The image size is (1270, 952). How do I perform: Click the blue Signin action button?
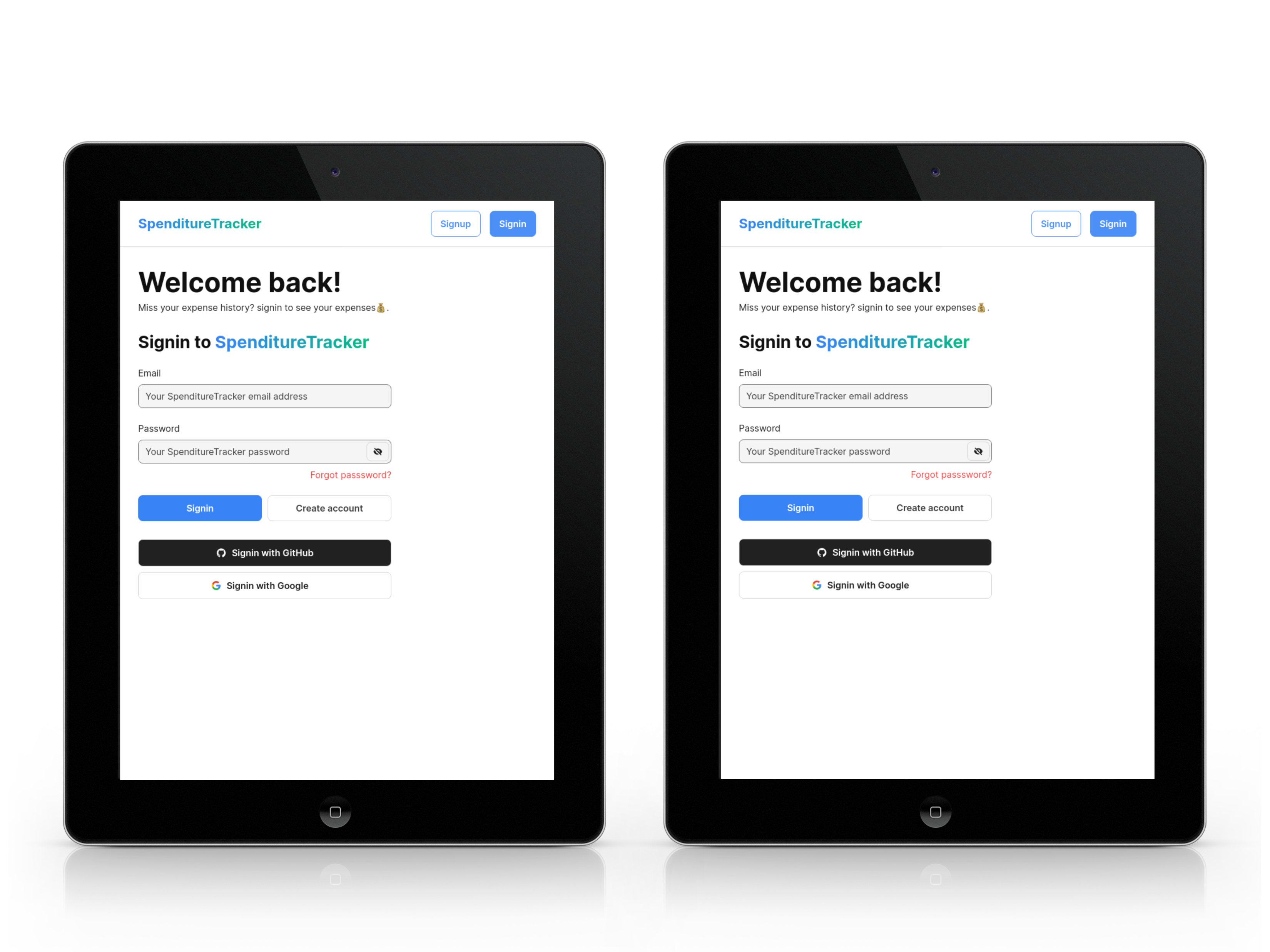(200, 509)
